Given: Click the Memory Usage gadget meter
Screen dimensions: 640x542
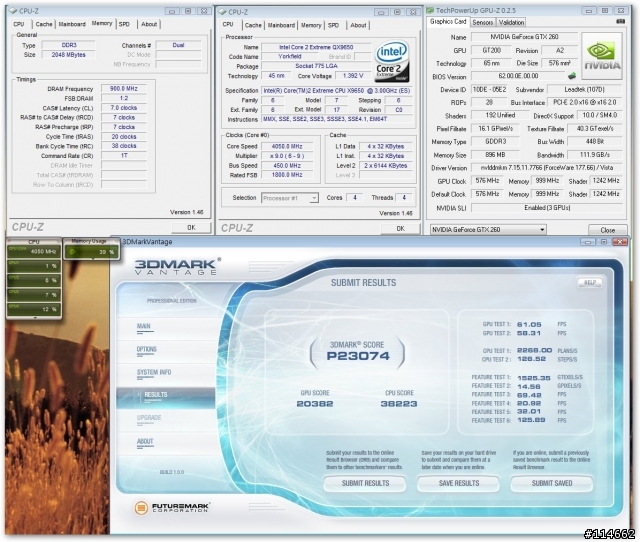Looking at the screenshot, I should click(92, 251).
